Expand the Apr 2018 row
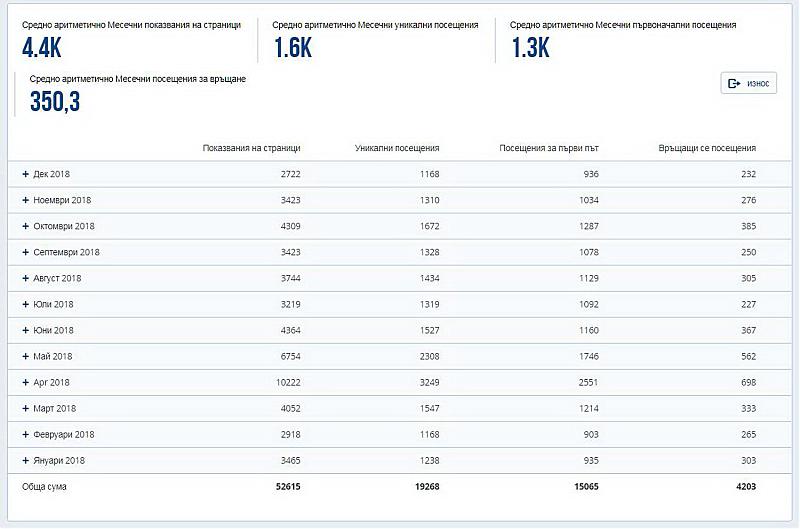The width and height of the screenshot is (800, 529). (x=26, y=382)
